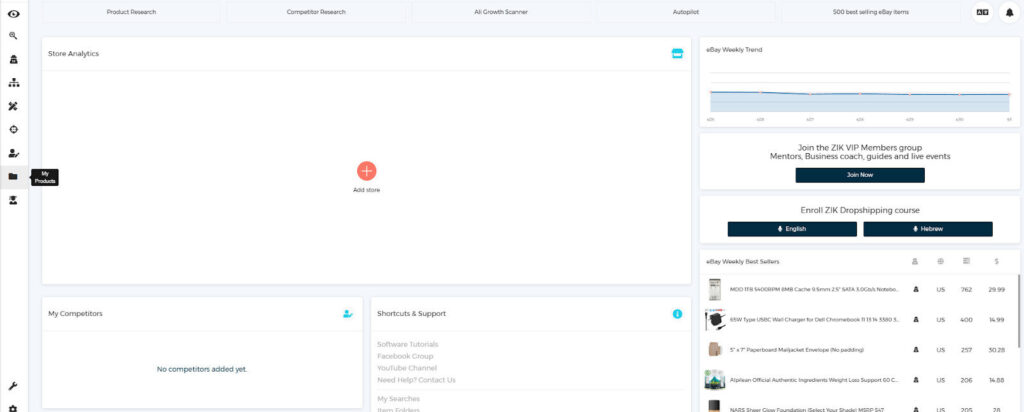Open My Products folder icon

pyautogui.click(x=13, y=177)
